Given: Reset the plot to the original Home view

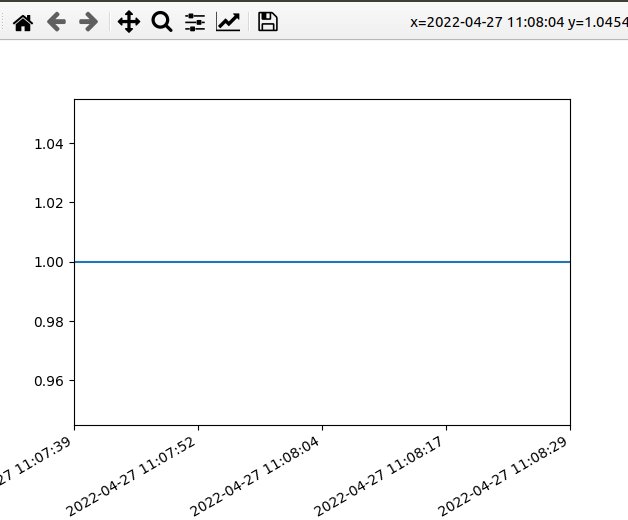Looking at the screenshot, I should click(x=23, y=22).
